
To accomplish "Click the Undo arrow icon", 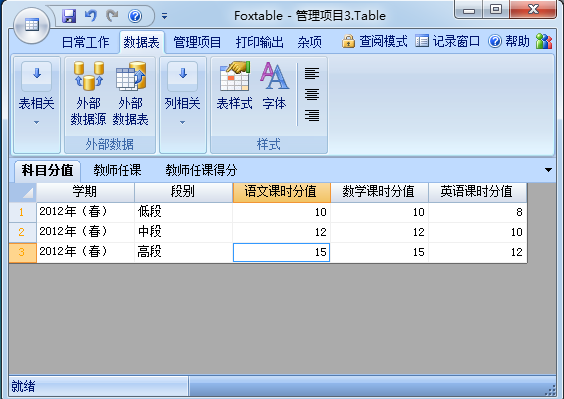I will point(90,16).
